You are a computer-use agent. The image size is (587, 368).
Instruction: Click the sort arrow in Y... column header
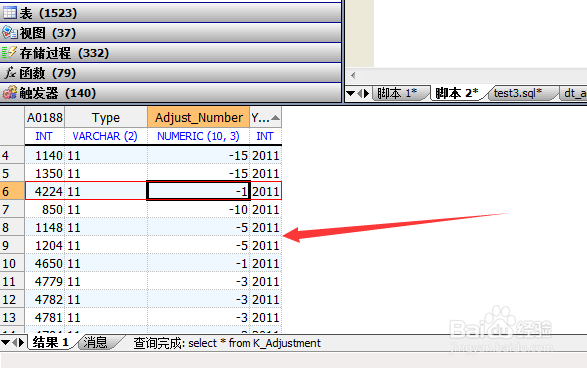276,118
